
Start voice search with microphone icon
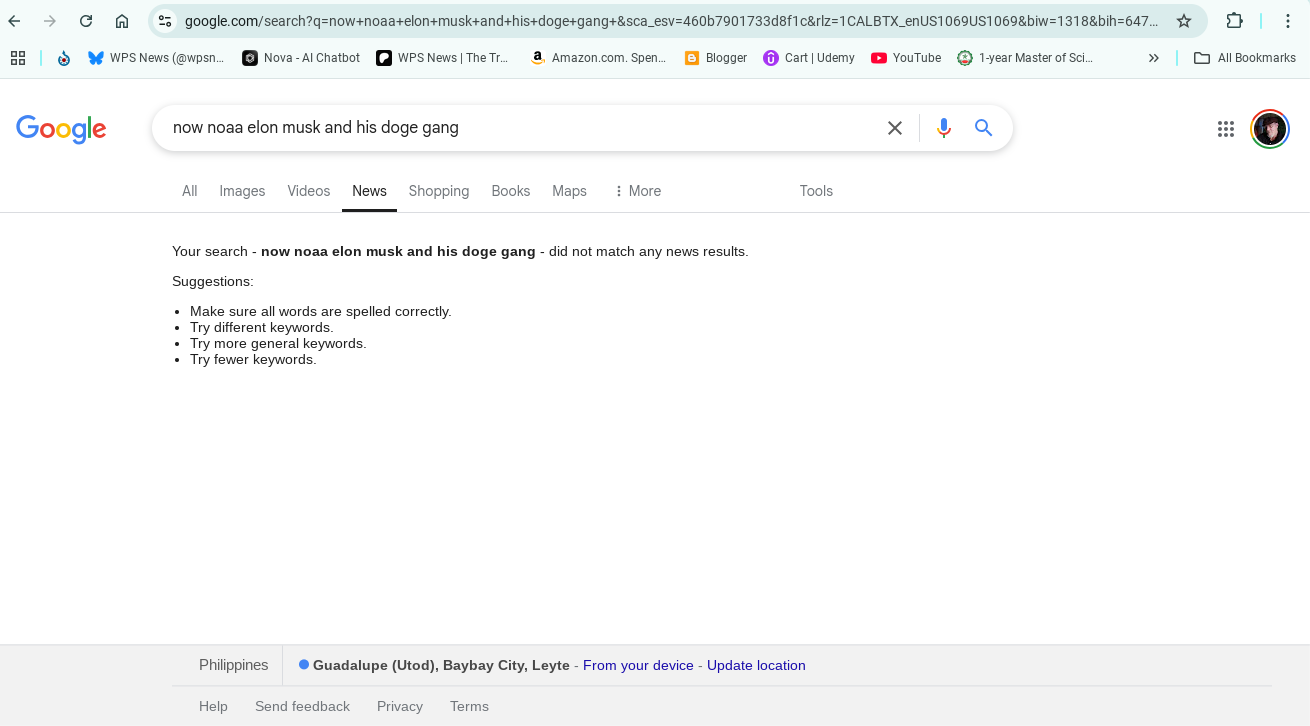point(943,128)
